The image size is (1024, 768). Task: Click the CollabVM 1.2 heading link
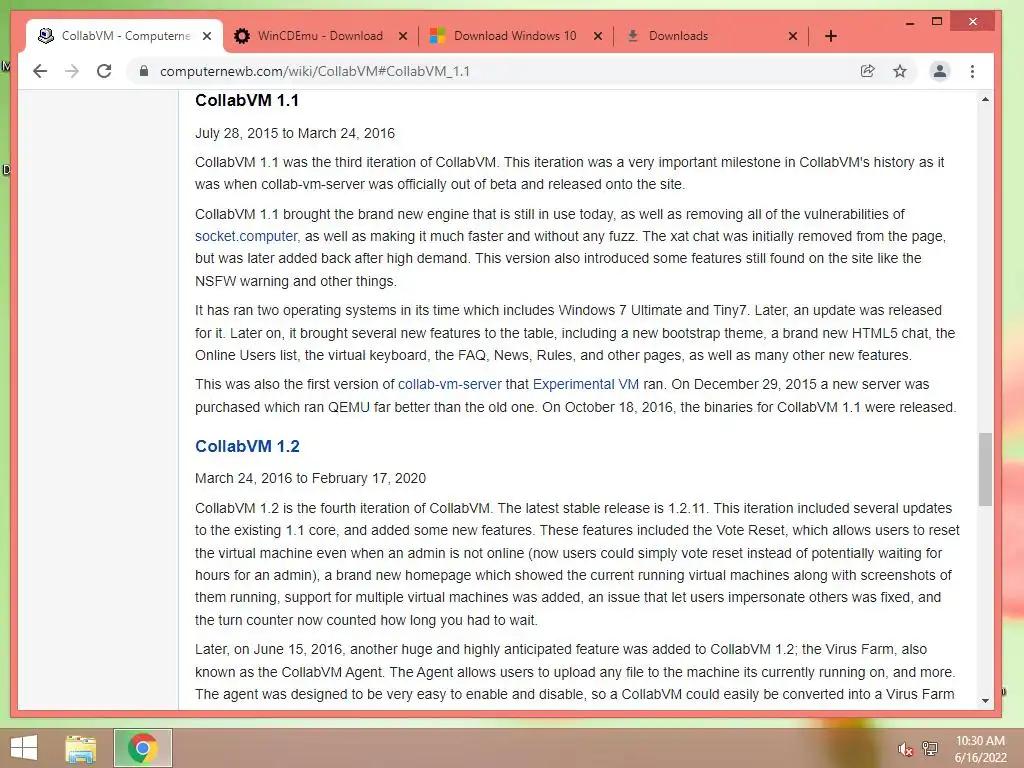pos(247,446)
